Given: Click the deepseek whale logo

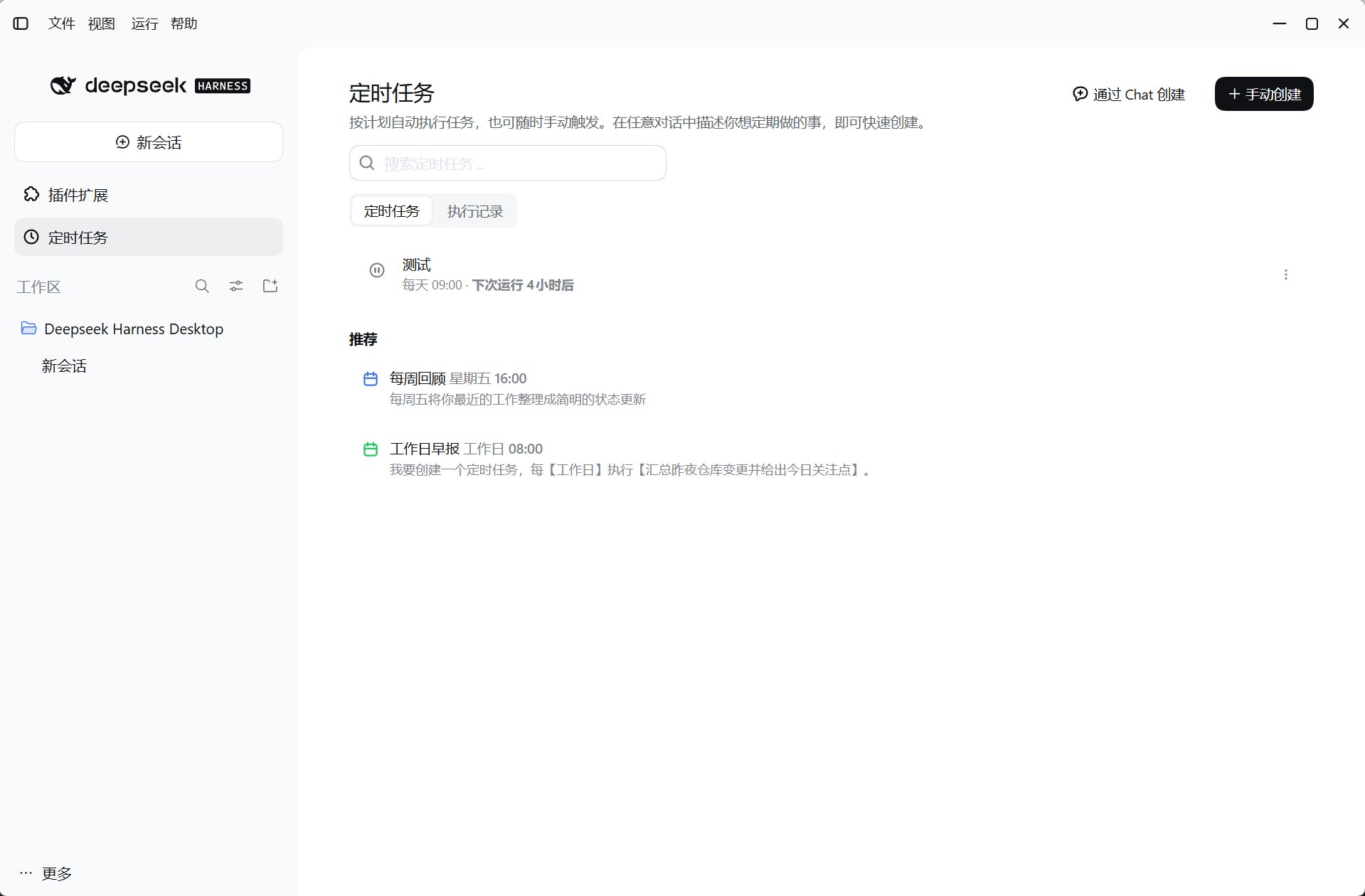Looking at the screenshot, I should [63, 86].
